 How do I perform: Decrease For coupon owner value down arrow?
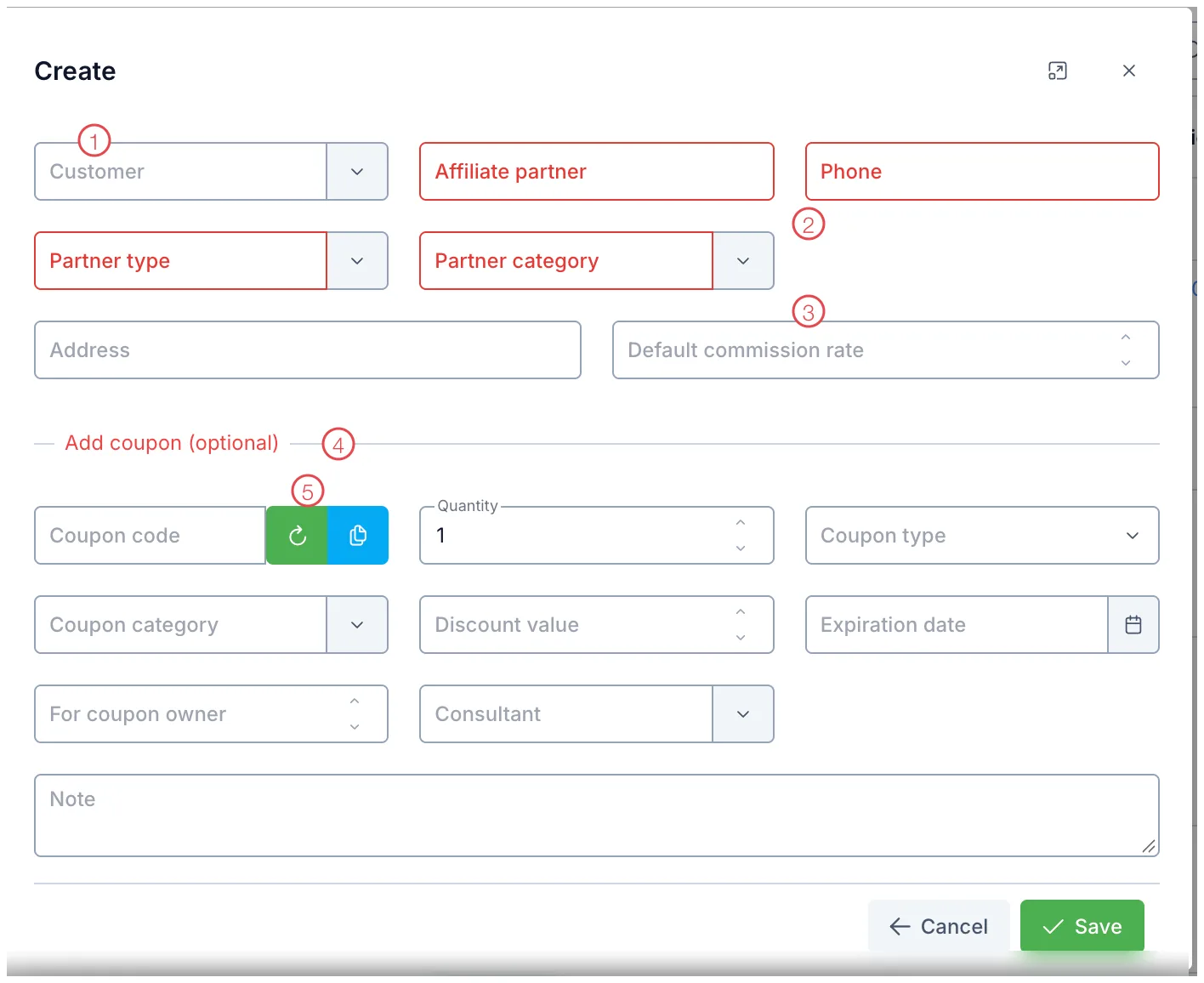(x=355, y=727)
